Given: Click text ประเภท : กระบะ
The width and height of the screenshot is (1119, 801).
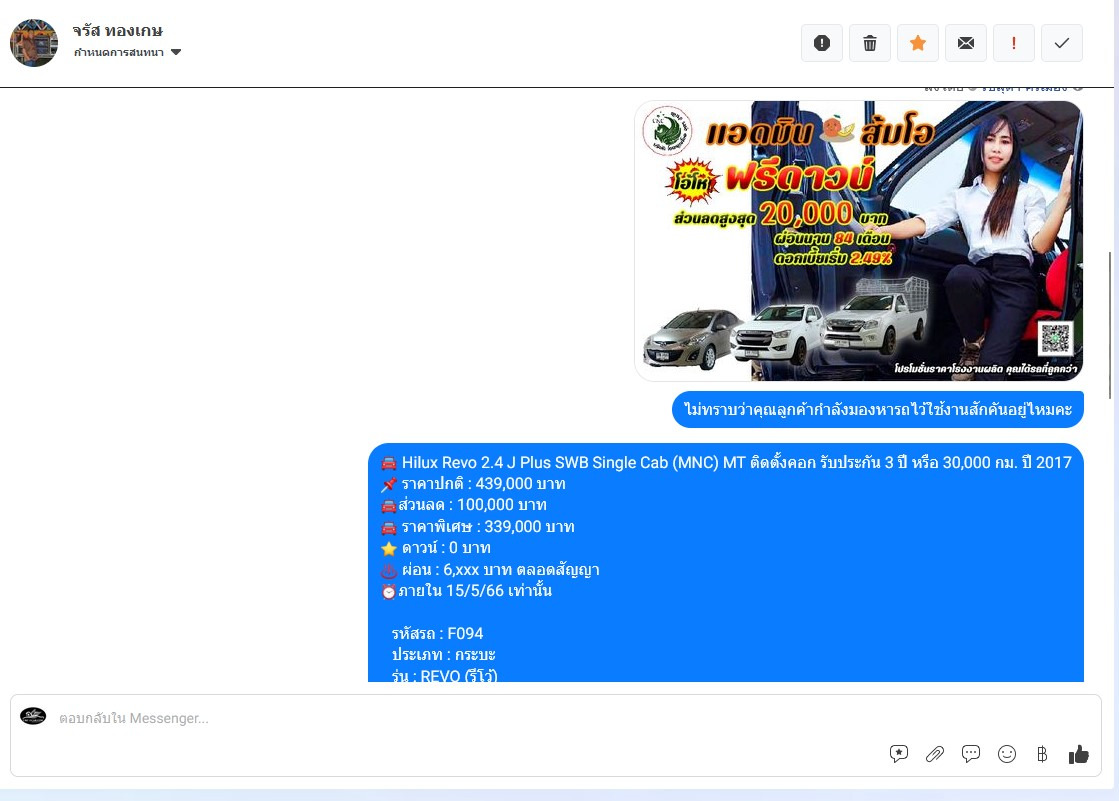Looking at the screenshot, I should pos(443,655).
